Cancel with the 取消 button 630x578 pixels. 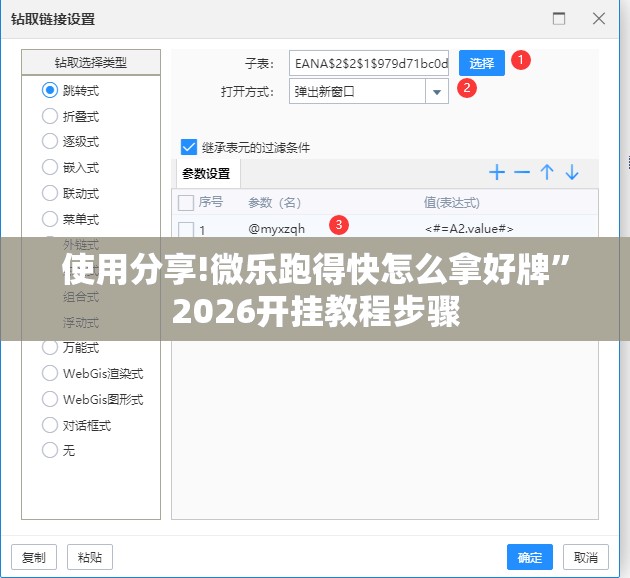pyautogui.click(x=586, y=557)
